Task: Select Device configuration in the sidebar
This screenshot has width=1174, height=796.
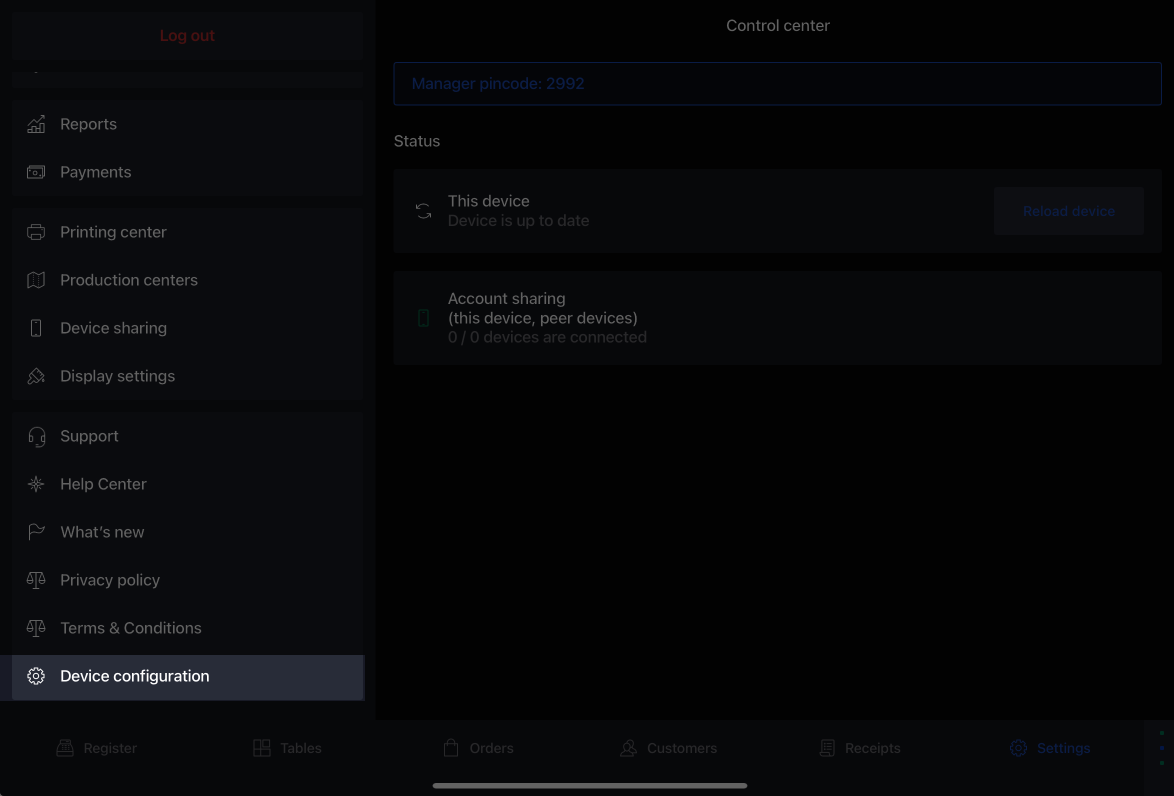Action: coord(134,676)
